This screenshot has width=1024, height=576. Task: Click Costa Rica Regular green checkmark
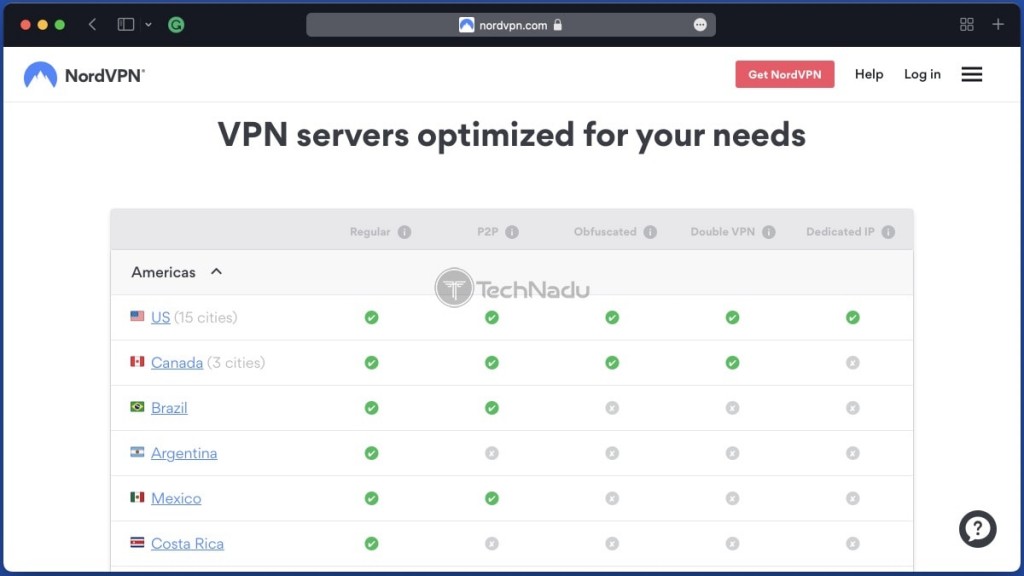372,543
